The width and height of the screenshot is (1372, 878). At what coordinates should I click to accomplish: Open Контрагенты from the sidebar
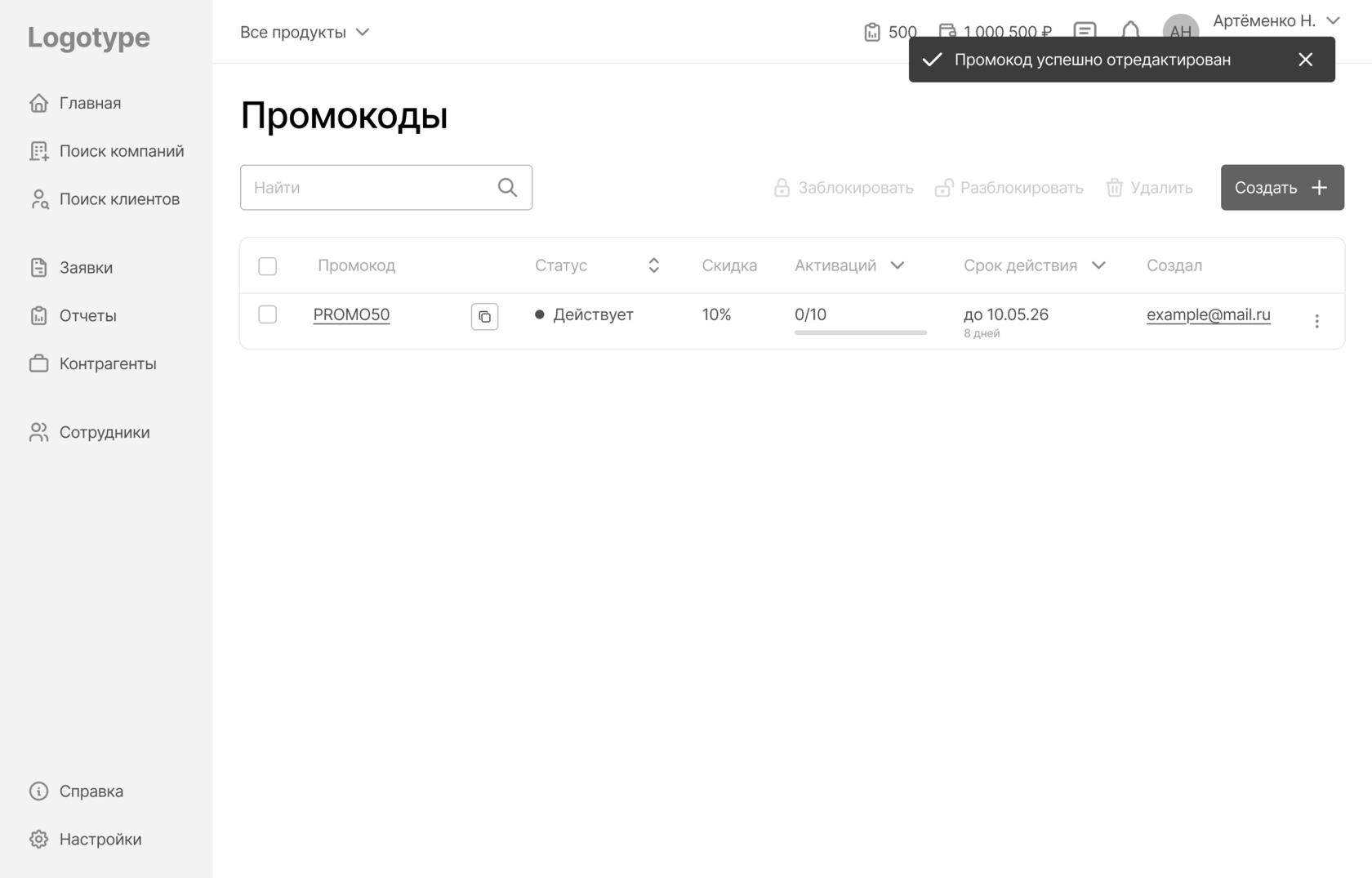92,364
